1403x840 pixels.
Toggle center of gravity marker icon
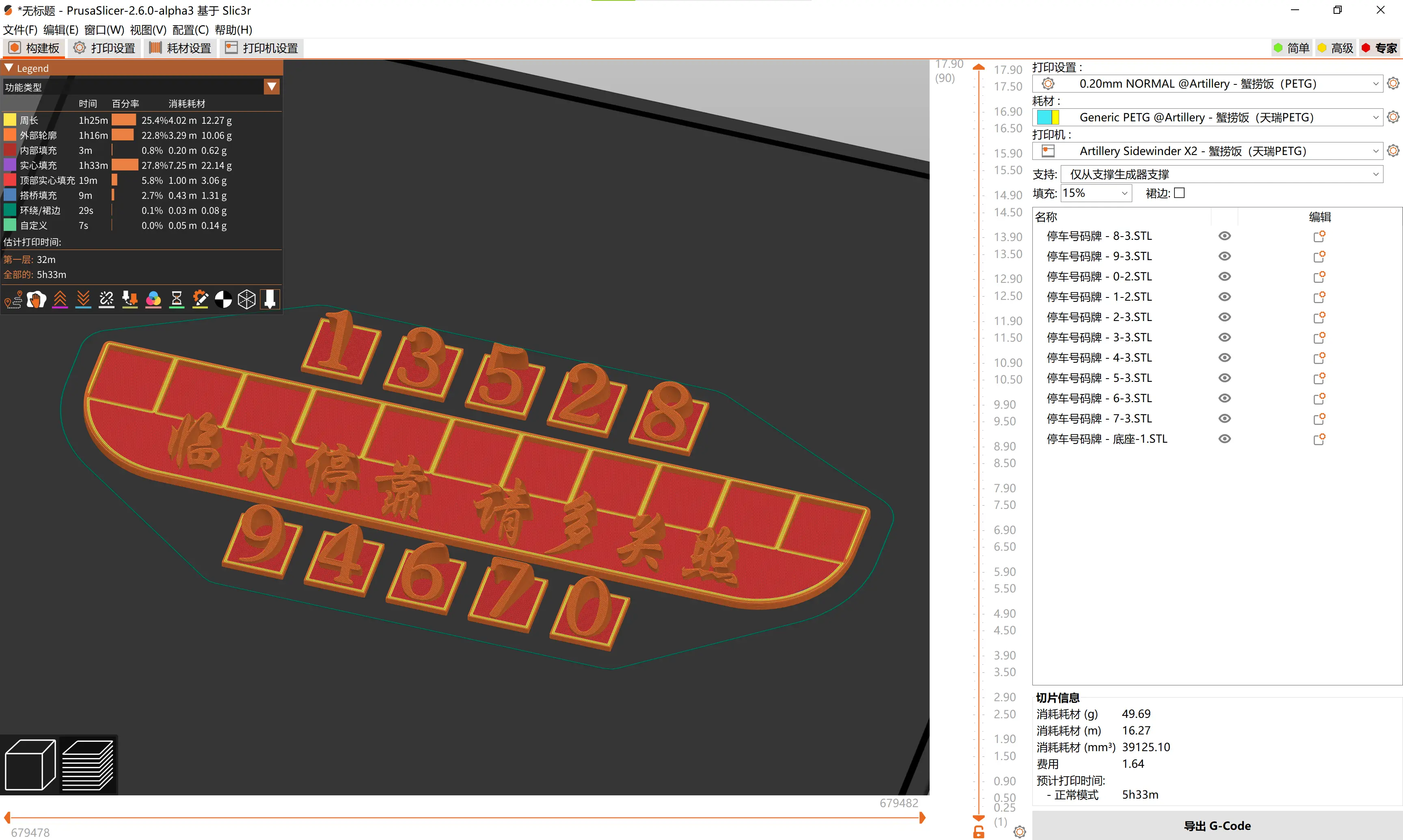point(224,299)
